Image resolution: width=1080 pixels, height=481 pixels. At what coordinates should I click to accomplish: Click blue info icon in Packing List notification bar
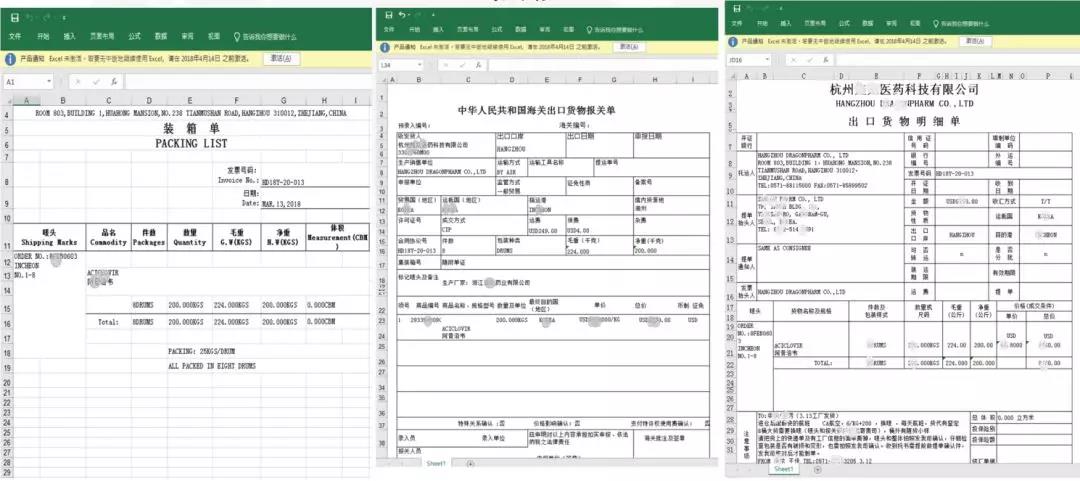10,59
